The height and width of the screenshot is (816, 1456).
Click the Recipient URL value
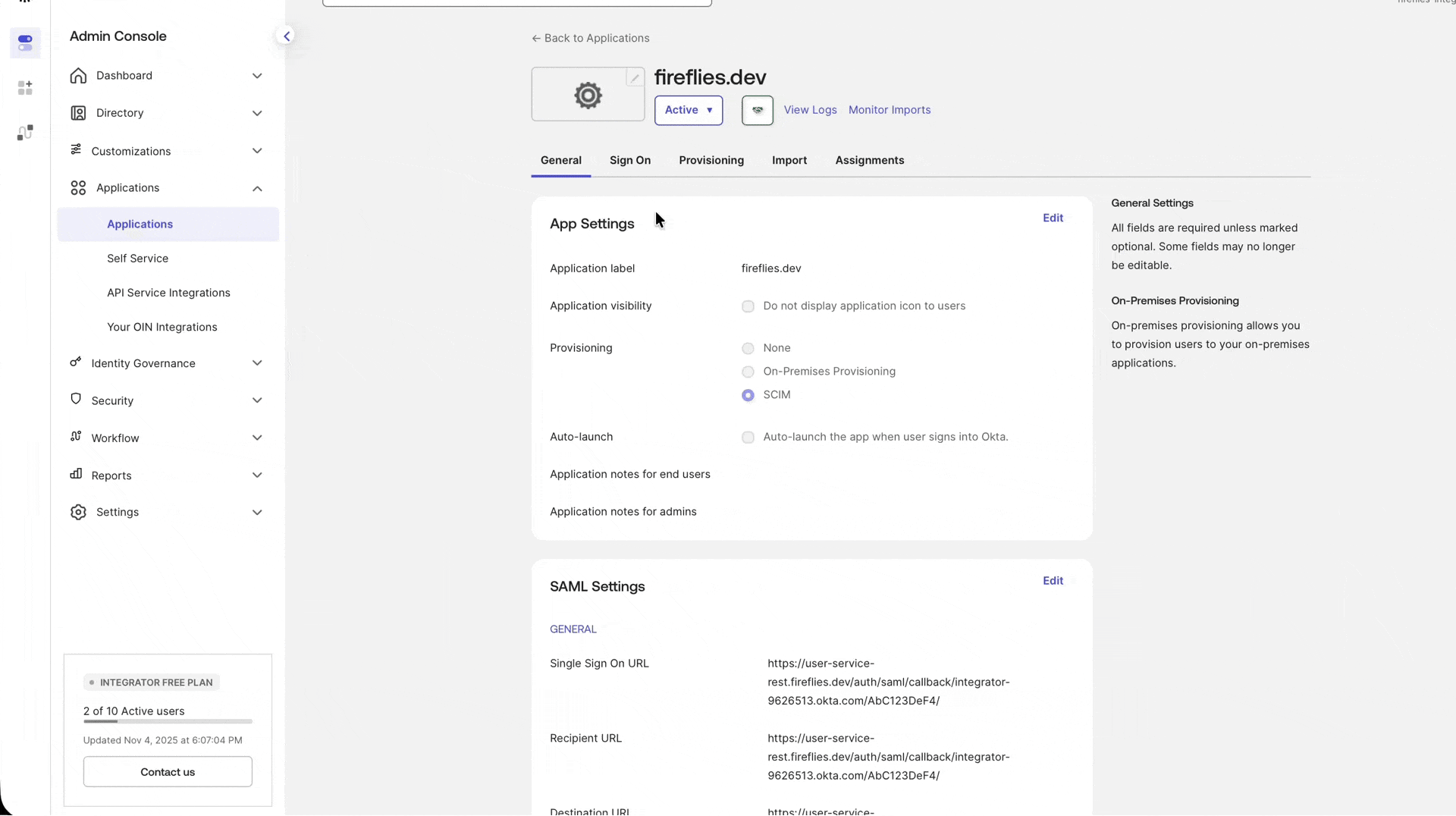point(889,757)
